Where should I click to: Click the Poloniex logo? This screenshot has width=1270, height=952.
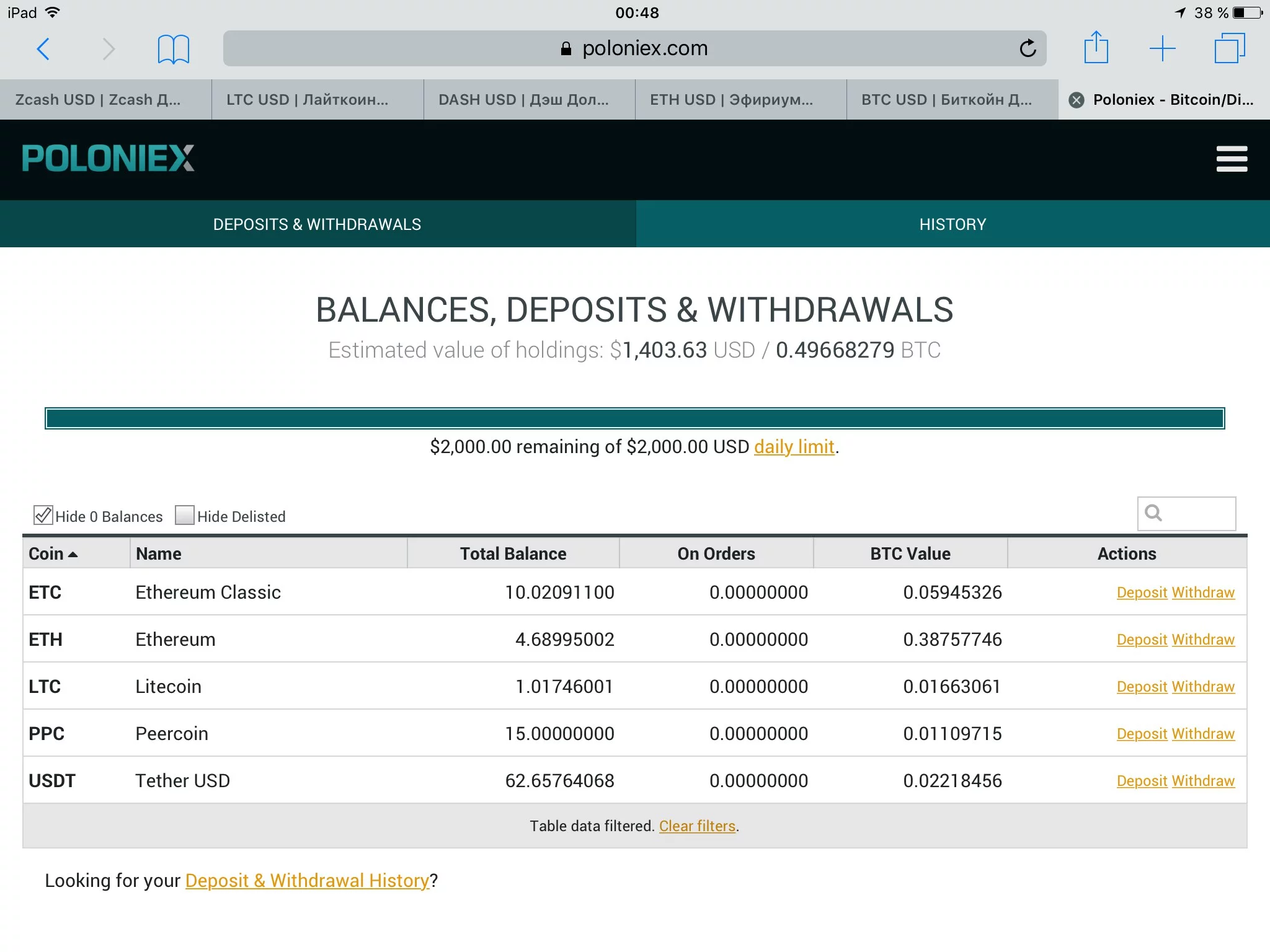tap(108, 158)
